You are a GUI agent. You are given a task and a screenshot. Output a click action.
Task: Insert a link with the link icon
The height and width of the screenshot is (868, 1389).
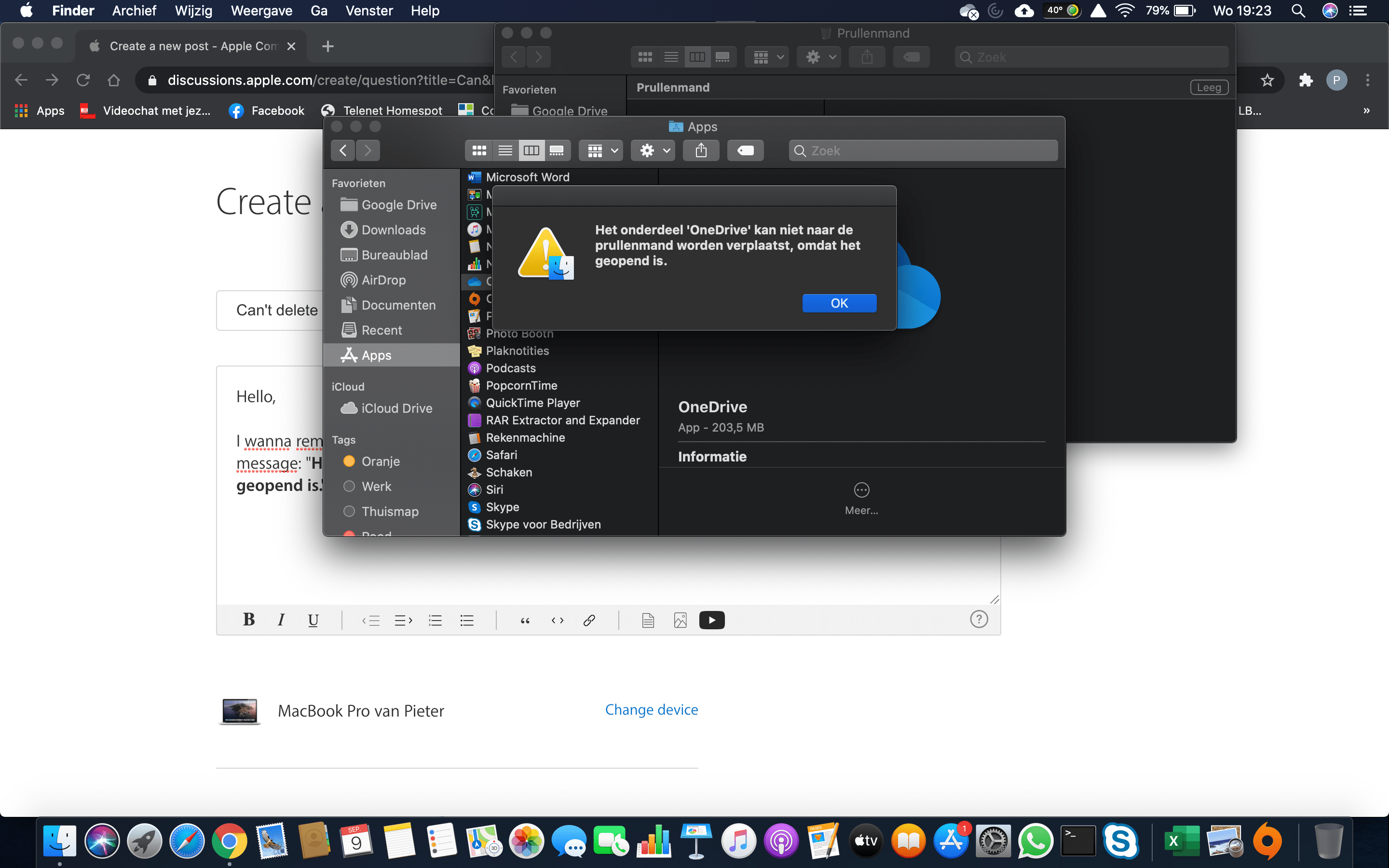(589, 620)
